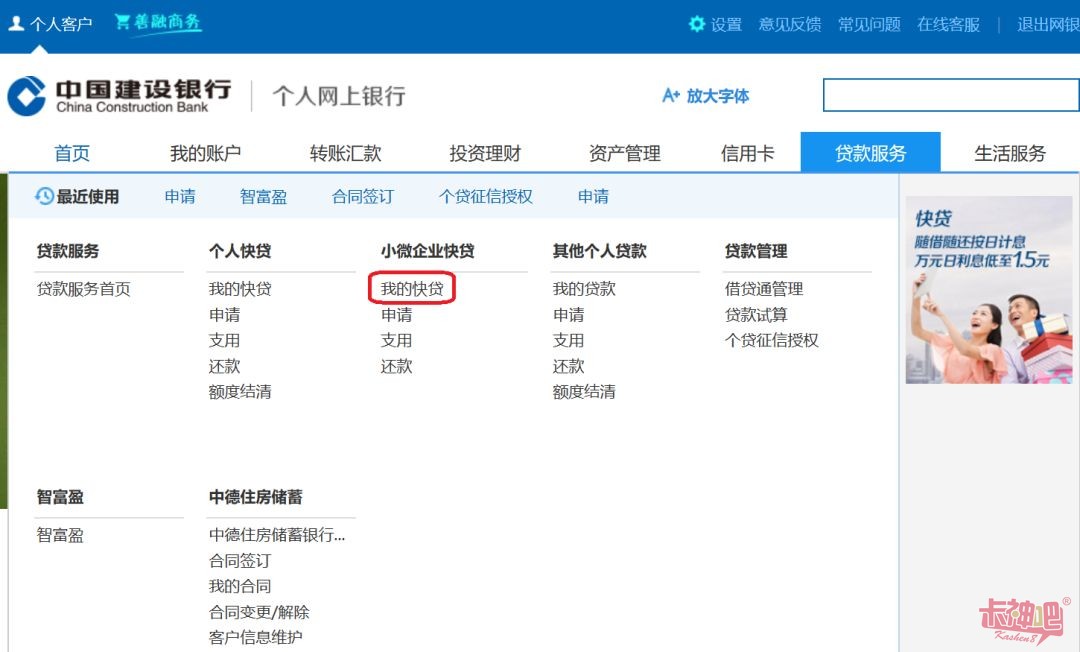
Task: Click the search input field at top right
Action: coord(950,95)
